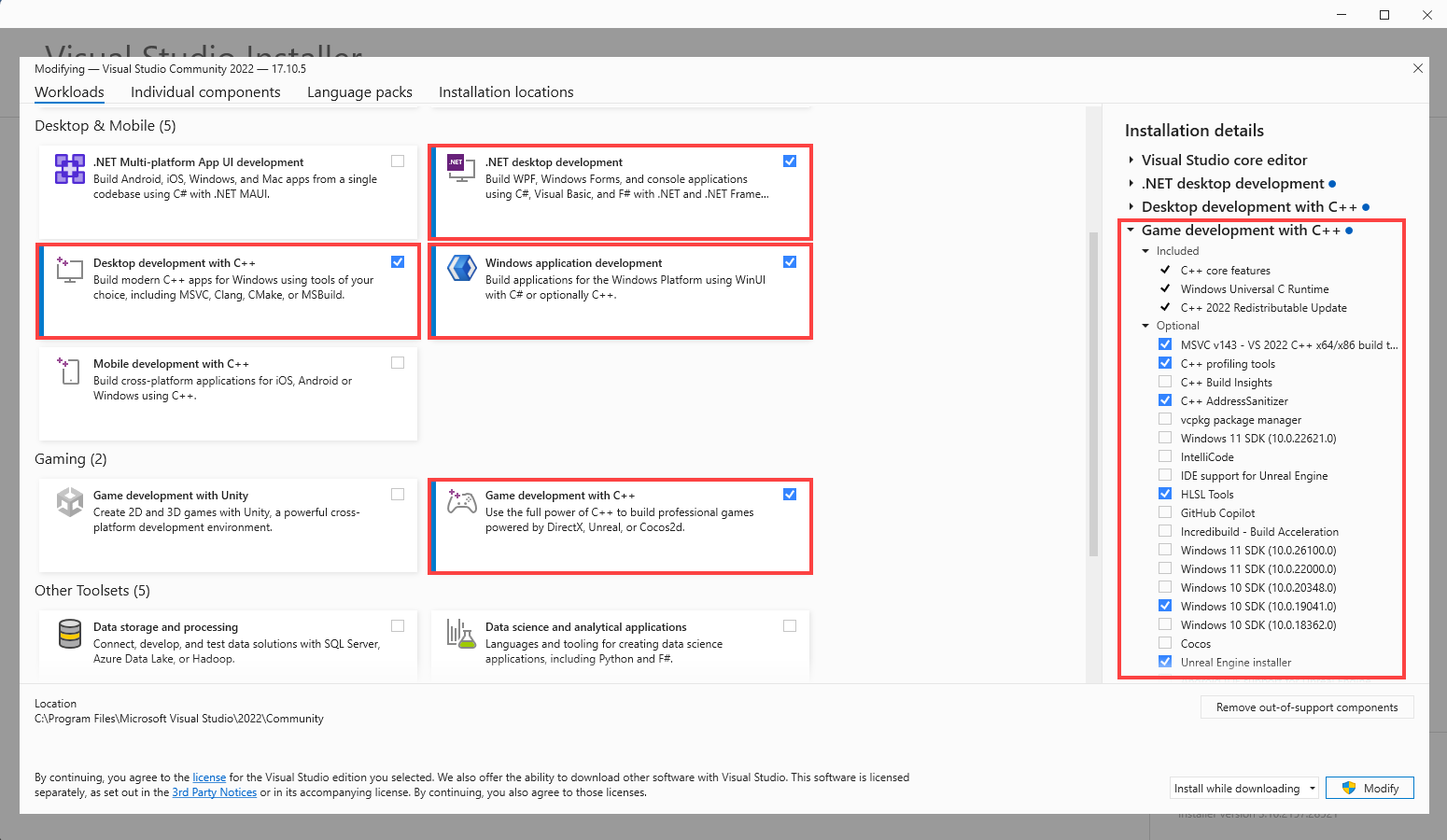This screenshot has height=840, width=1447.
Task: Click the .NET Multi-platform App UI workload icon
Action: tap(70, 169)
